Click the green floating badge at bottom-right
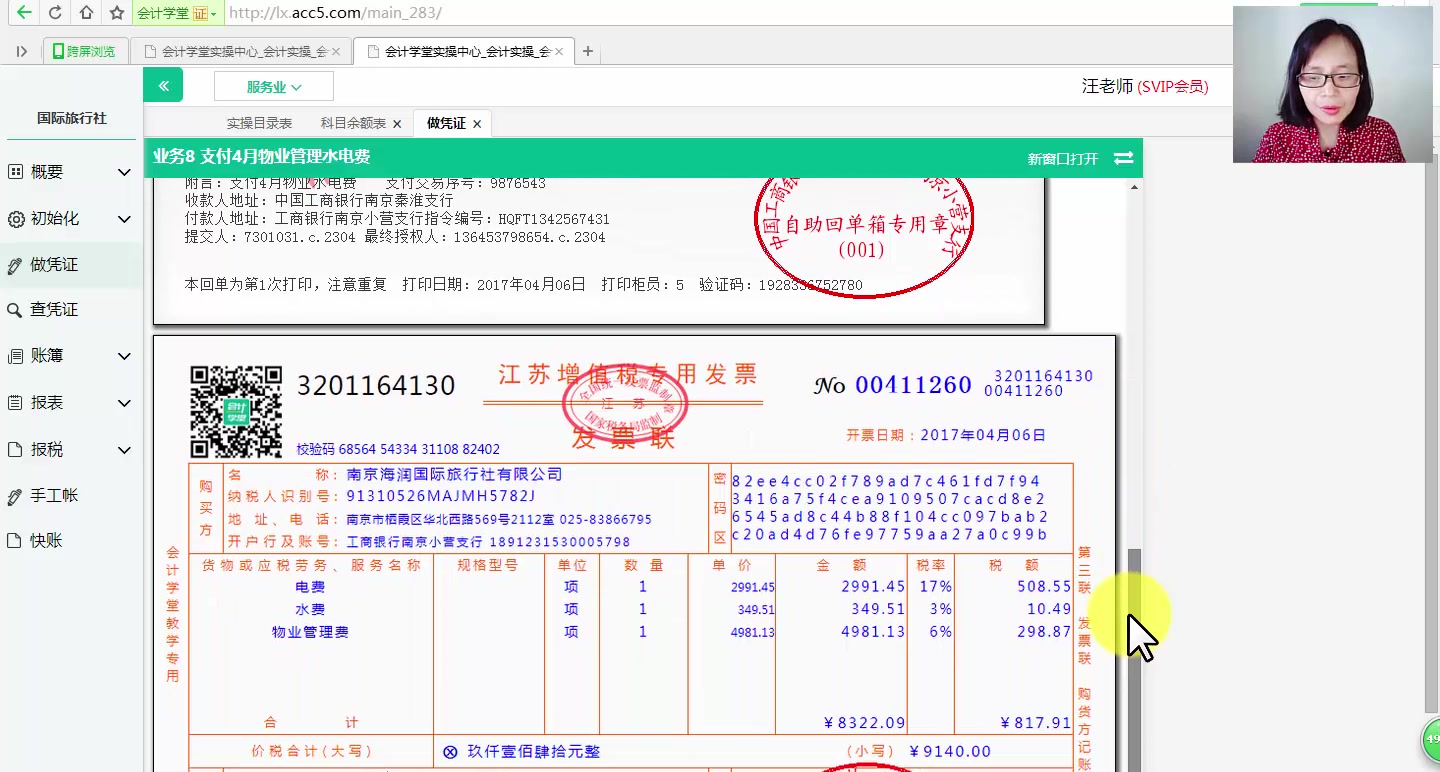 coord(1432,742)
